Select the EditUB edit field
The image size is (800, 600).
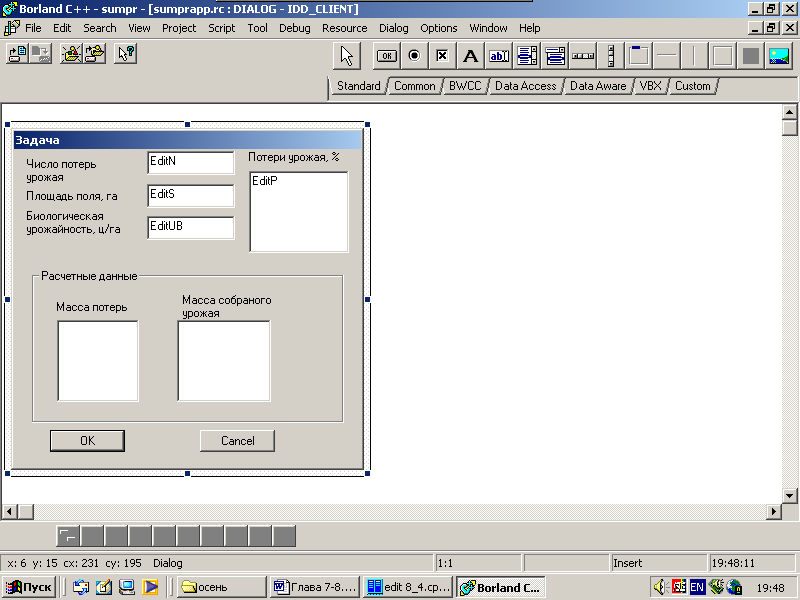(191, 228)
